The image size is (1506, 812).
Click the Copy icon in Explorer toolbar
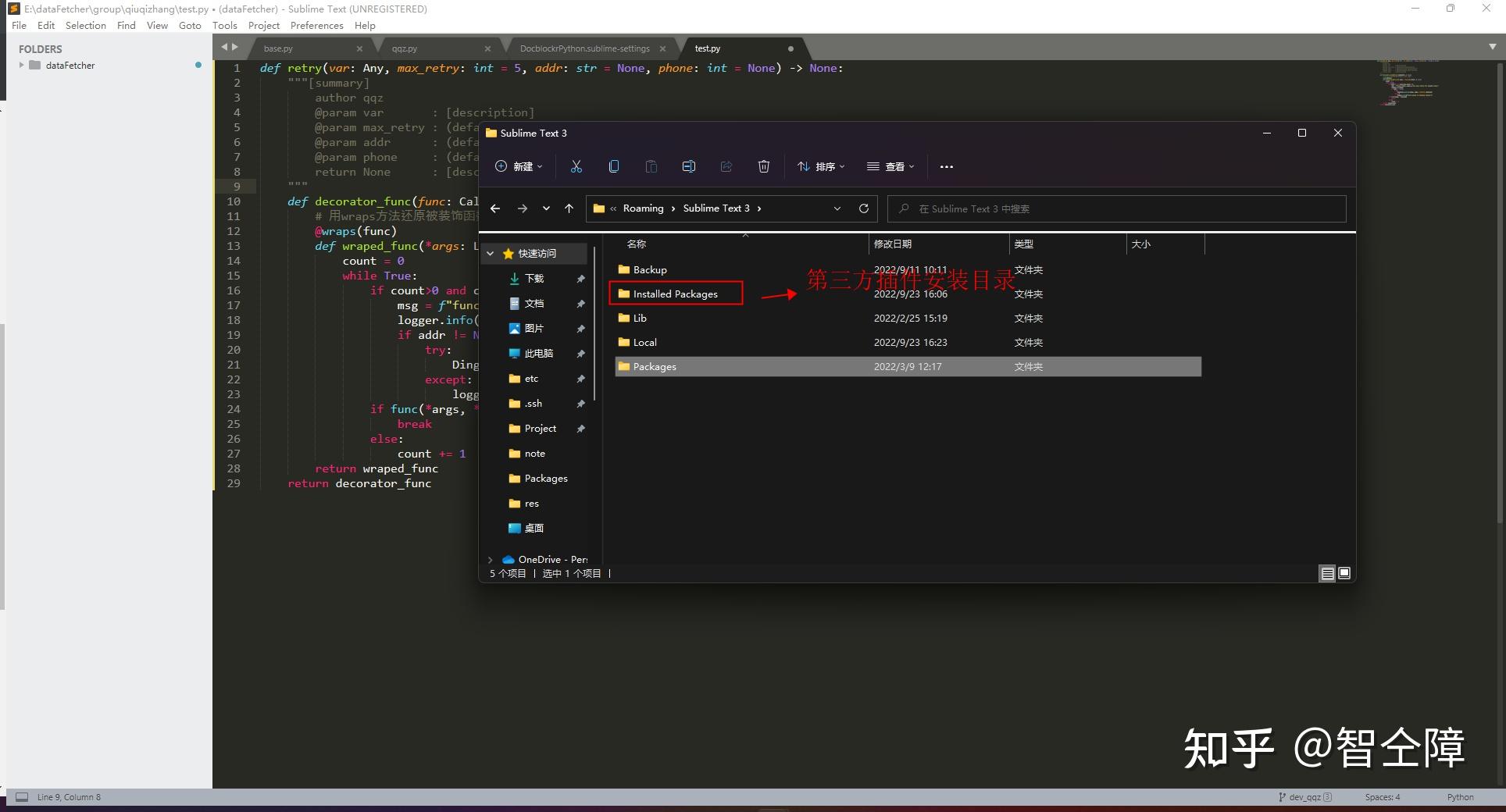[x=614, y=166]
